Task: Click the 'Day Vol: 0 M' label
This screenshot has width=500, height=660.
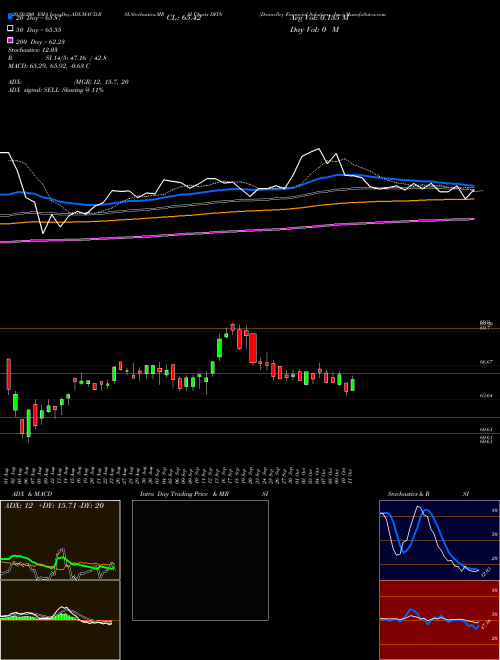Action: coord(314,30)
